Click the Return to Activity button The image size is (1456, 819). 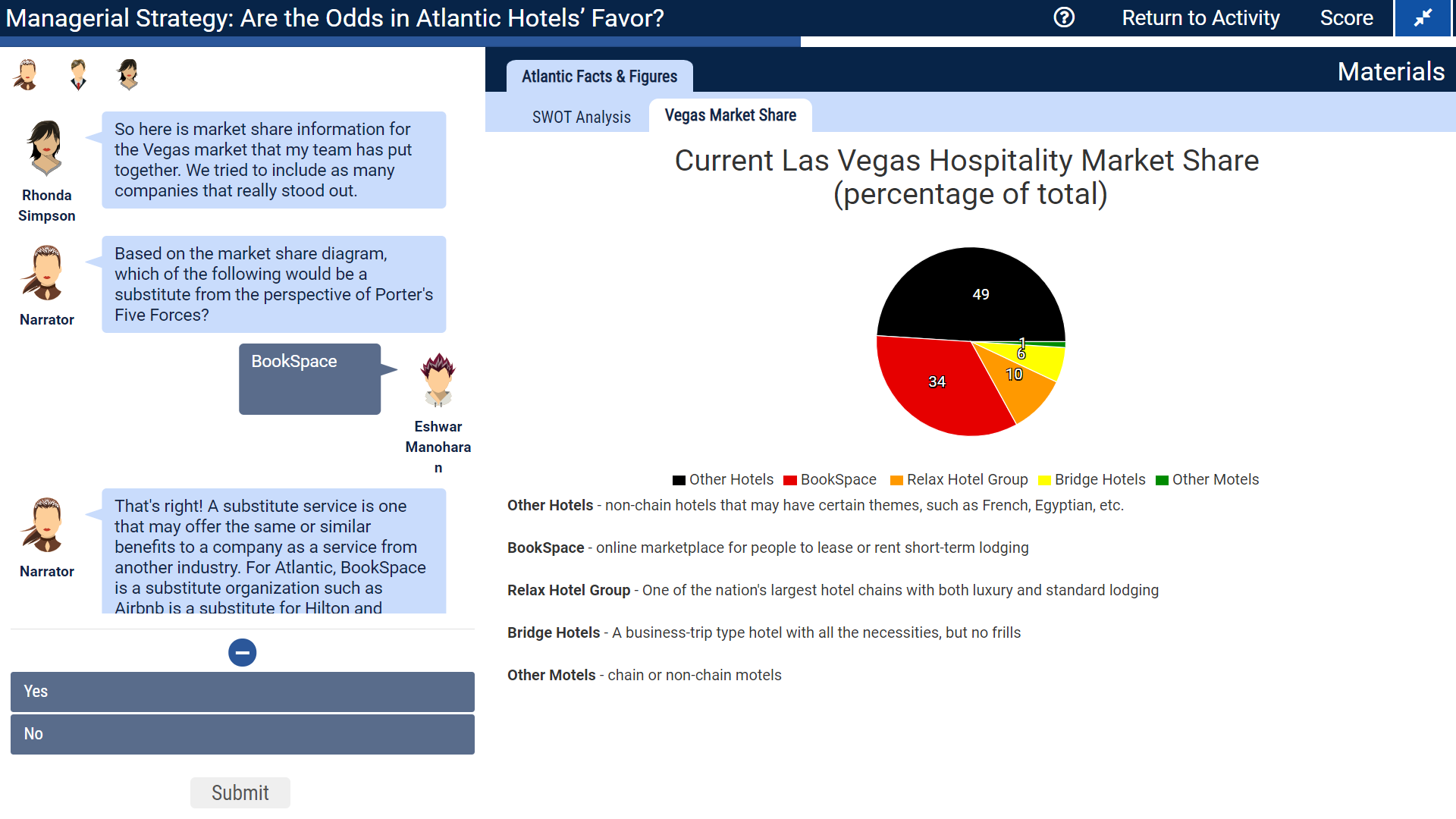[x=1200, y=17]
